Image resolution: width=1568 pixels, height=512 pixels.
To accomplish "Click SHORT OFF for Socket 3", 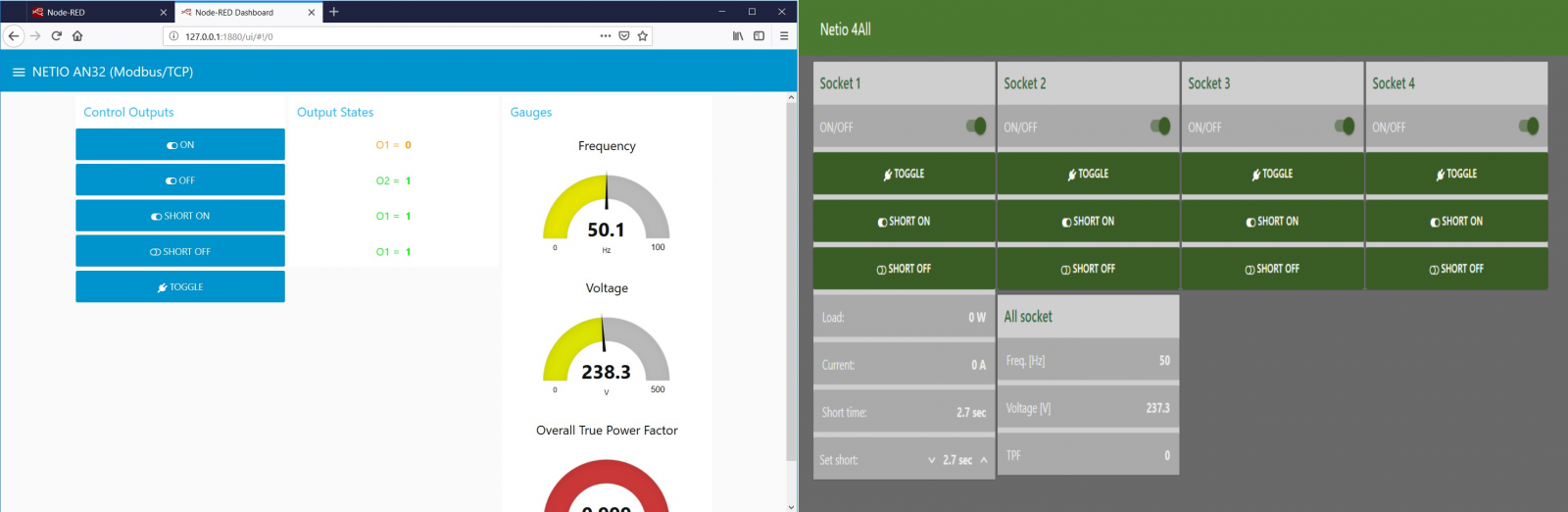I will click(1272, 268).
